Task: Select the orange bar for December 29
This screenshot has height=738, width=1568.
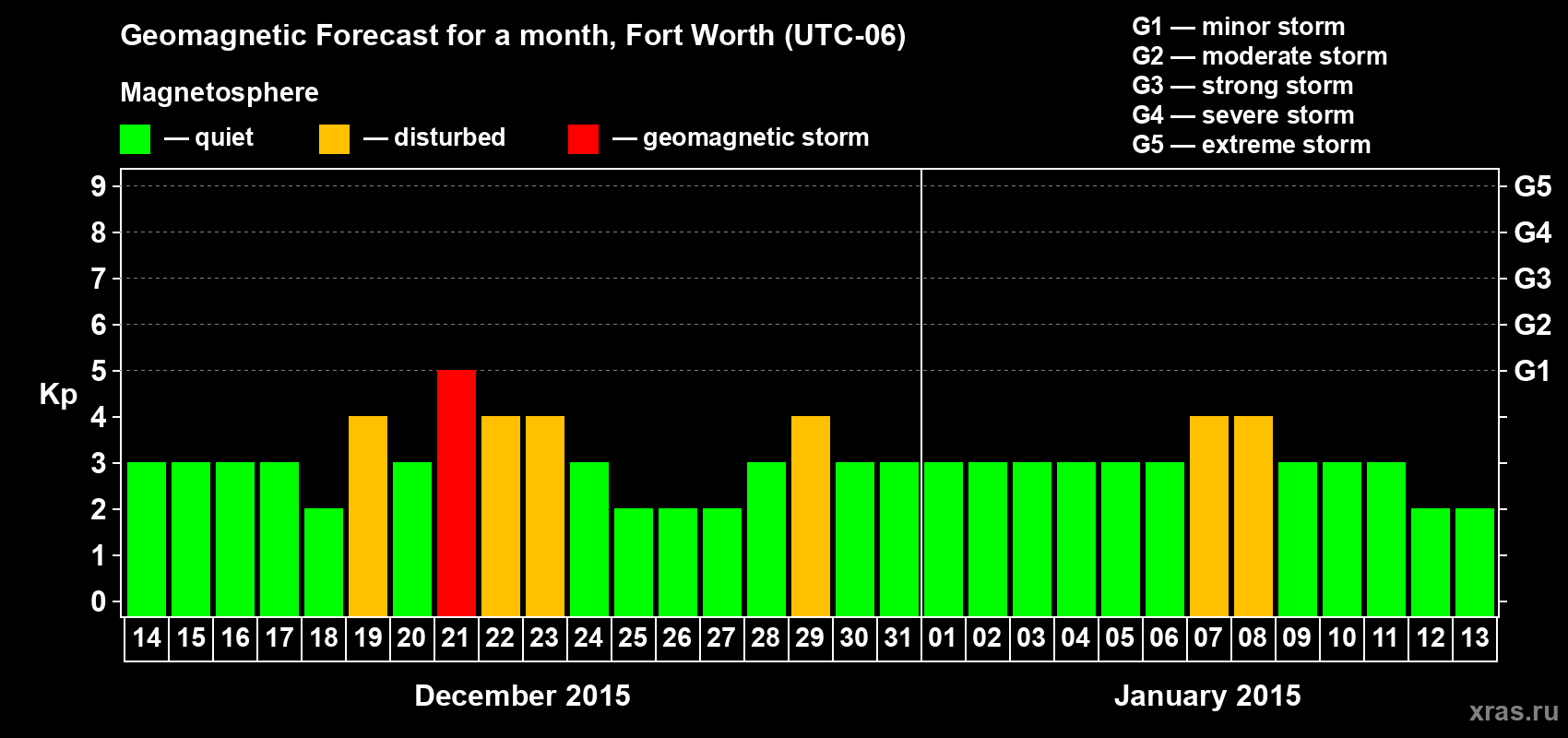Action: point(811,516)
